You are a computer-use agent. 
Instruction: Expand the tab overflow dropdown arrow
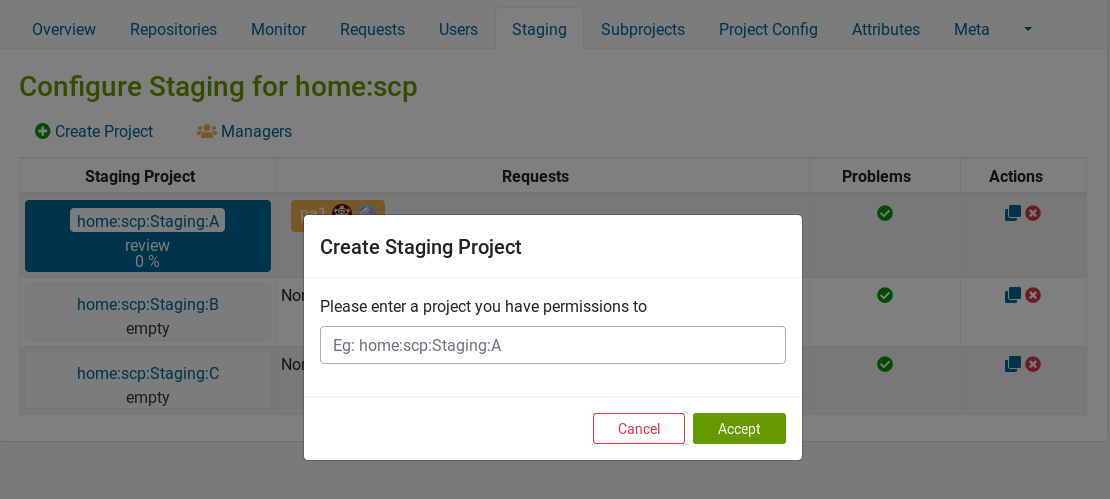pyautogui.click(x=1028, y=29)
